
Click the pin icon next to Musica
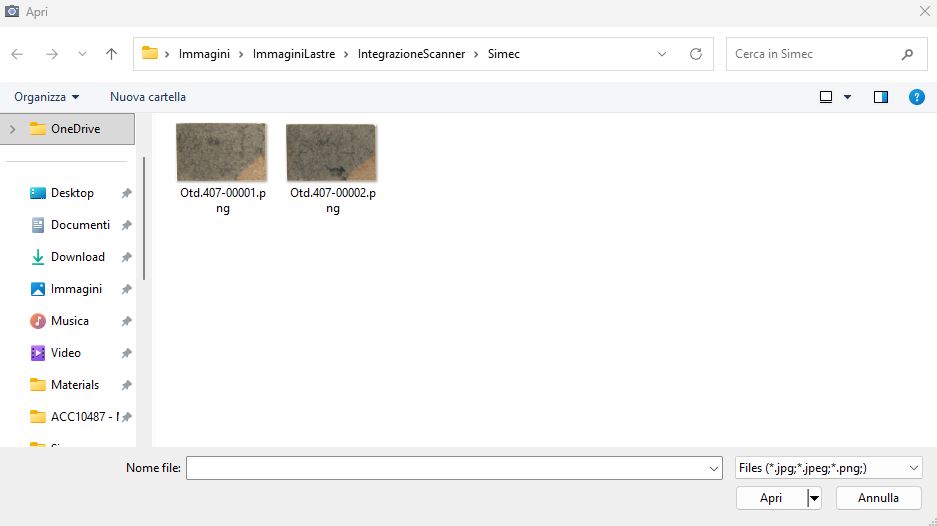pyautogui.click(x=126, y=321)
